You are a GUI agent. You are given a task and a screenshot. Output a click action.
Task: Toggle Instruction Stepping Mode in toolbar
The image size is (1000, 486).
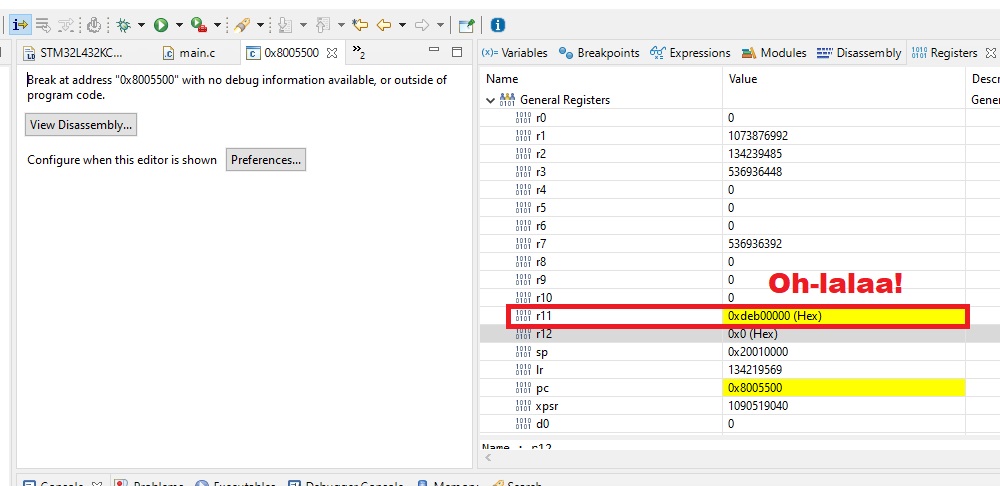pyautogui.click(x=20, y=25)
